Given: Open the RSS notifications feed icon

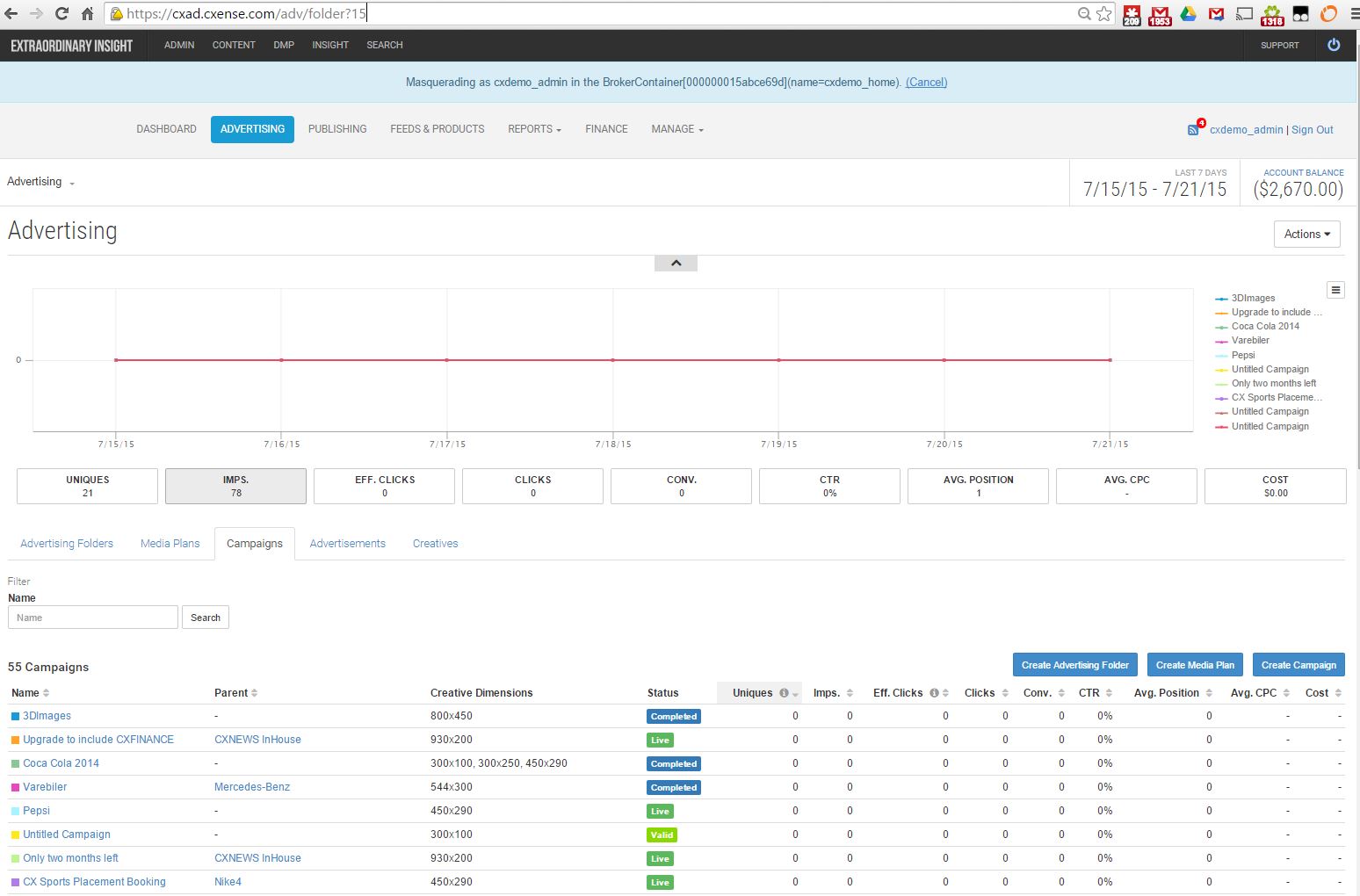Looking at the screenshot, I should [x=1193, y=129].
